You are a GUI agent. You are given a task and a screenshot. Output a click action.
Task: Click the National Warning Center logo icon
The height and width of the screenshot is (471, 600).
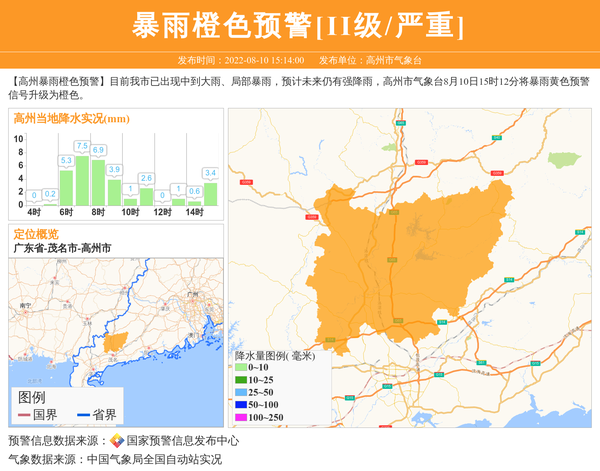click(117, 441)
